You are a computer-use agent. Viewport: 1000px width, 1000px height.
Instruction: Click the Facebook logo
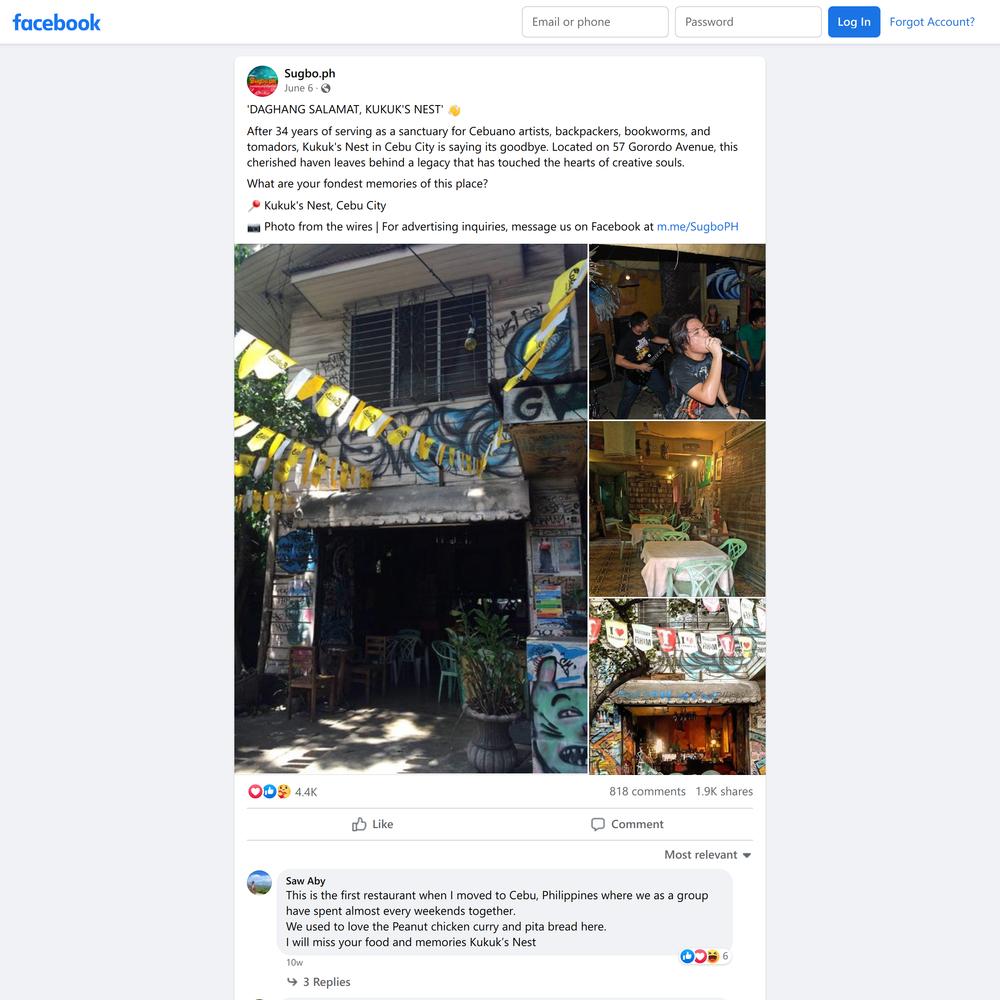pyautogui.click(x=57, y=22)
